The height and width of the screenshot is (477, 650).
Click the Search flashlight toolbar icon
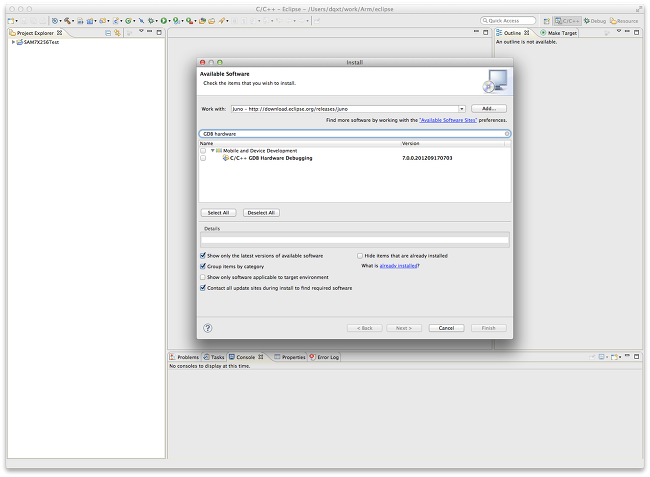[222, 21]
